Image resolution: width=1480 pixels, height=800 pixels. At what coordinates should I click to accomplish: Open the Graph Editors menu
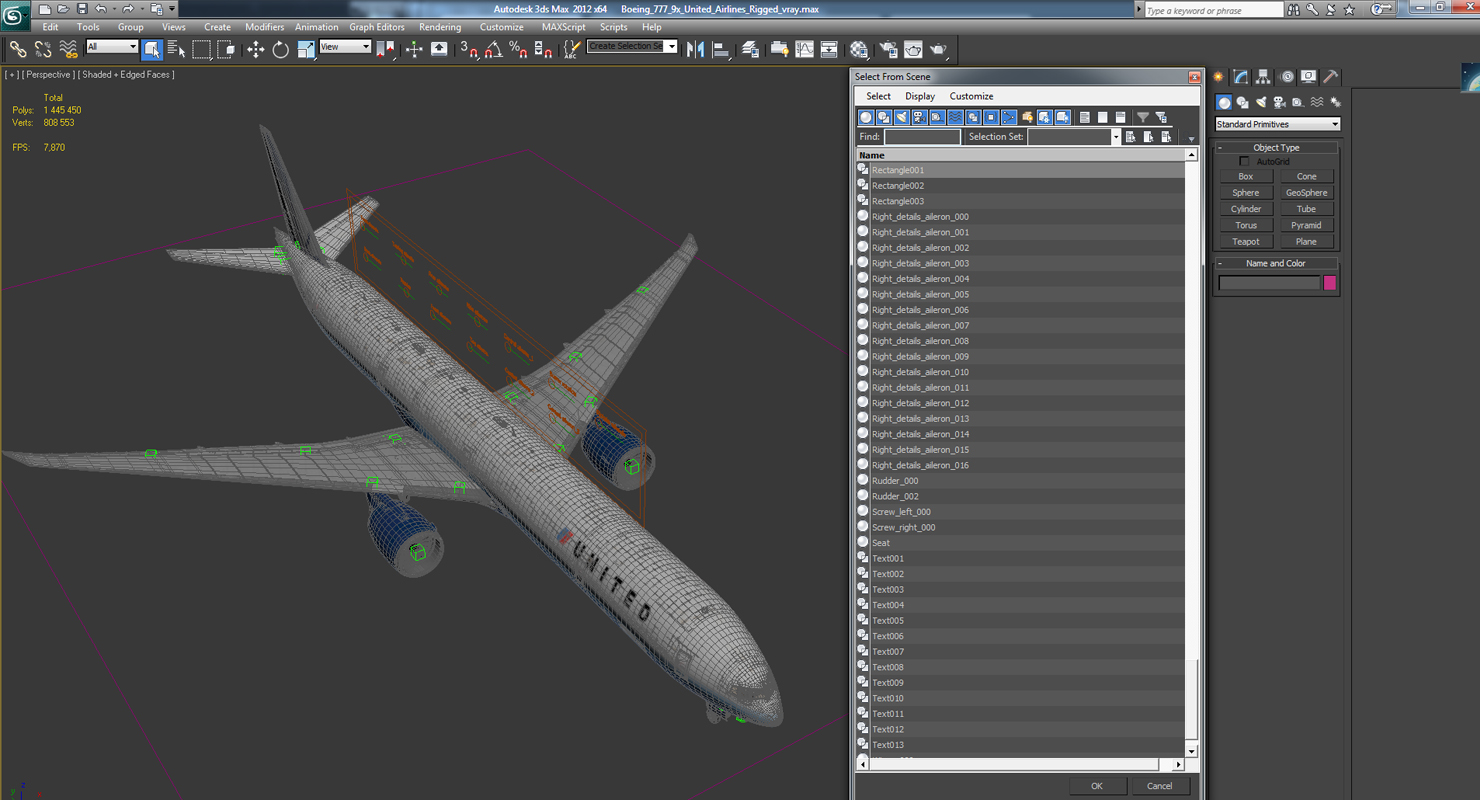click(377, 27)
